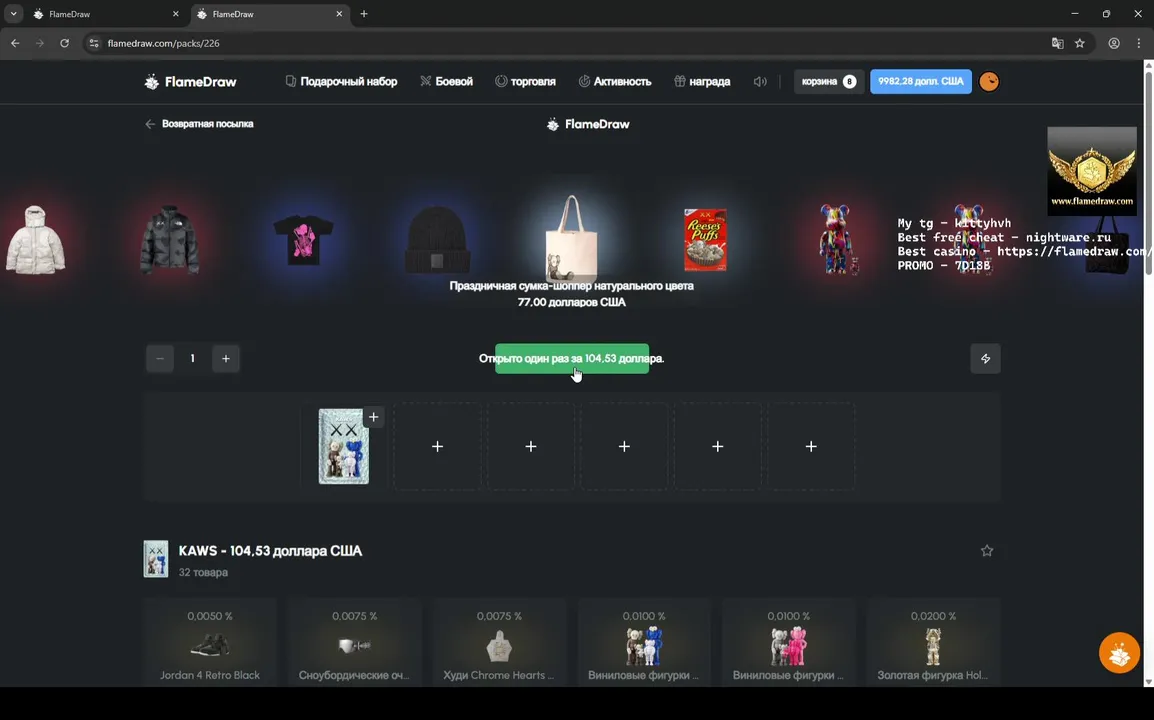
Task: Select the KAWS pack slot thumbnail
Action: tap(344, 447)
